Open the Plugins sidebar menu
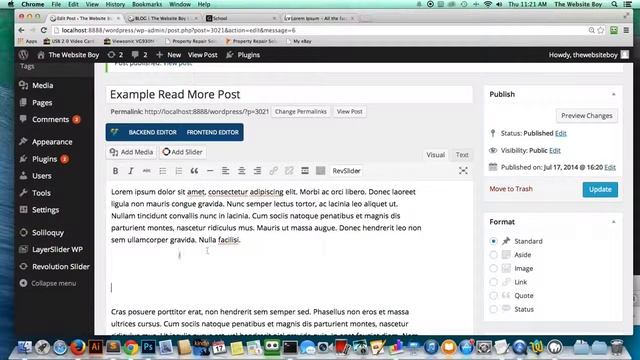 tap(44, 159)
